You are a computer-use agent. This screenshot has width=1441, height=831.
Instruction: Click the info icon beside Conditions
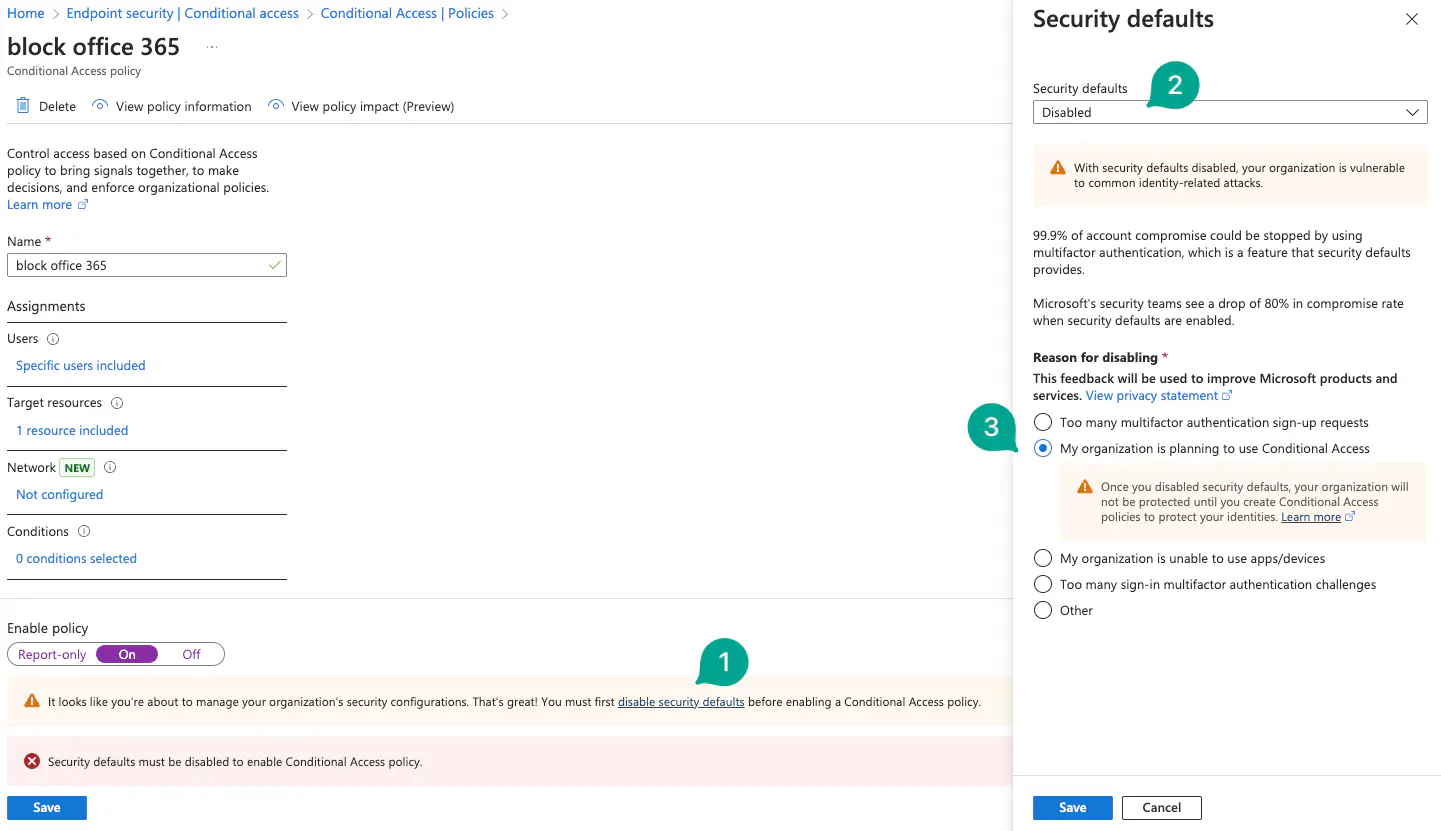pyautogui.click(x=84, y=532)
